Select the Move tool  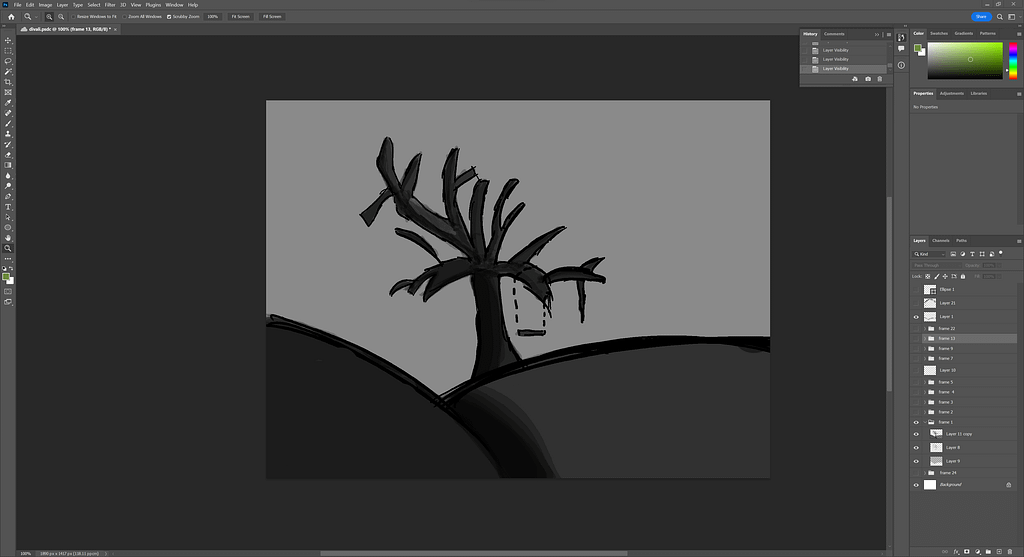point(8,40)
